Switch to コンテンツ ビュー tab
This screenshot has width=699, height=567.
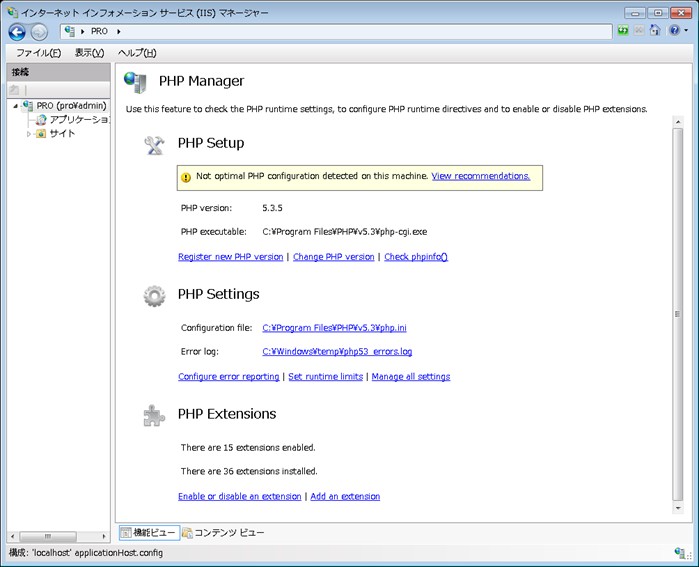pyautogui.click(x=223, y=533)
